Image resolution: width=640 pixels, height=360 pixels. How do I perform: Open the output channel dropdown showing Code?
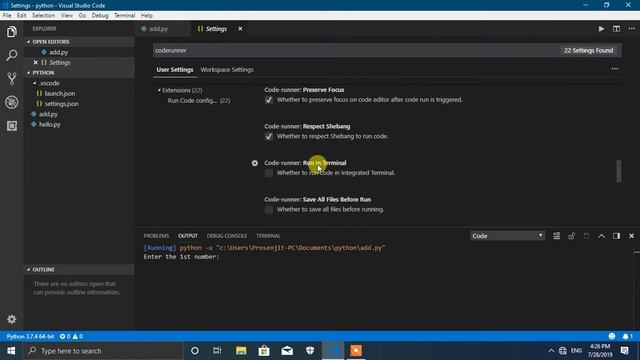coord(507,236)
